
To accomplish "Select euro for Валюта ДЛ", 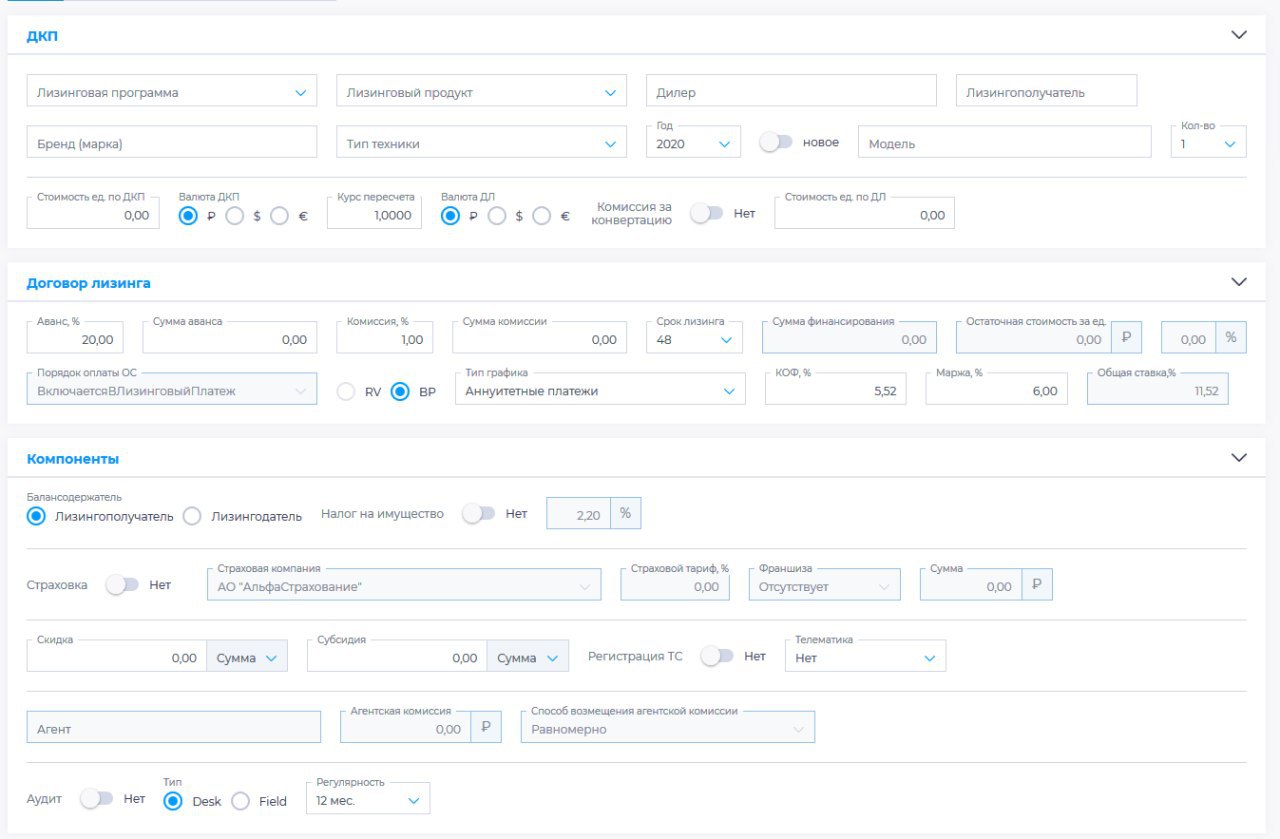I will pos(542,215).
